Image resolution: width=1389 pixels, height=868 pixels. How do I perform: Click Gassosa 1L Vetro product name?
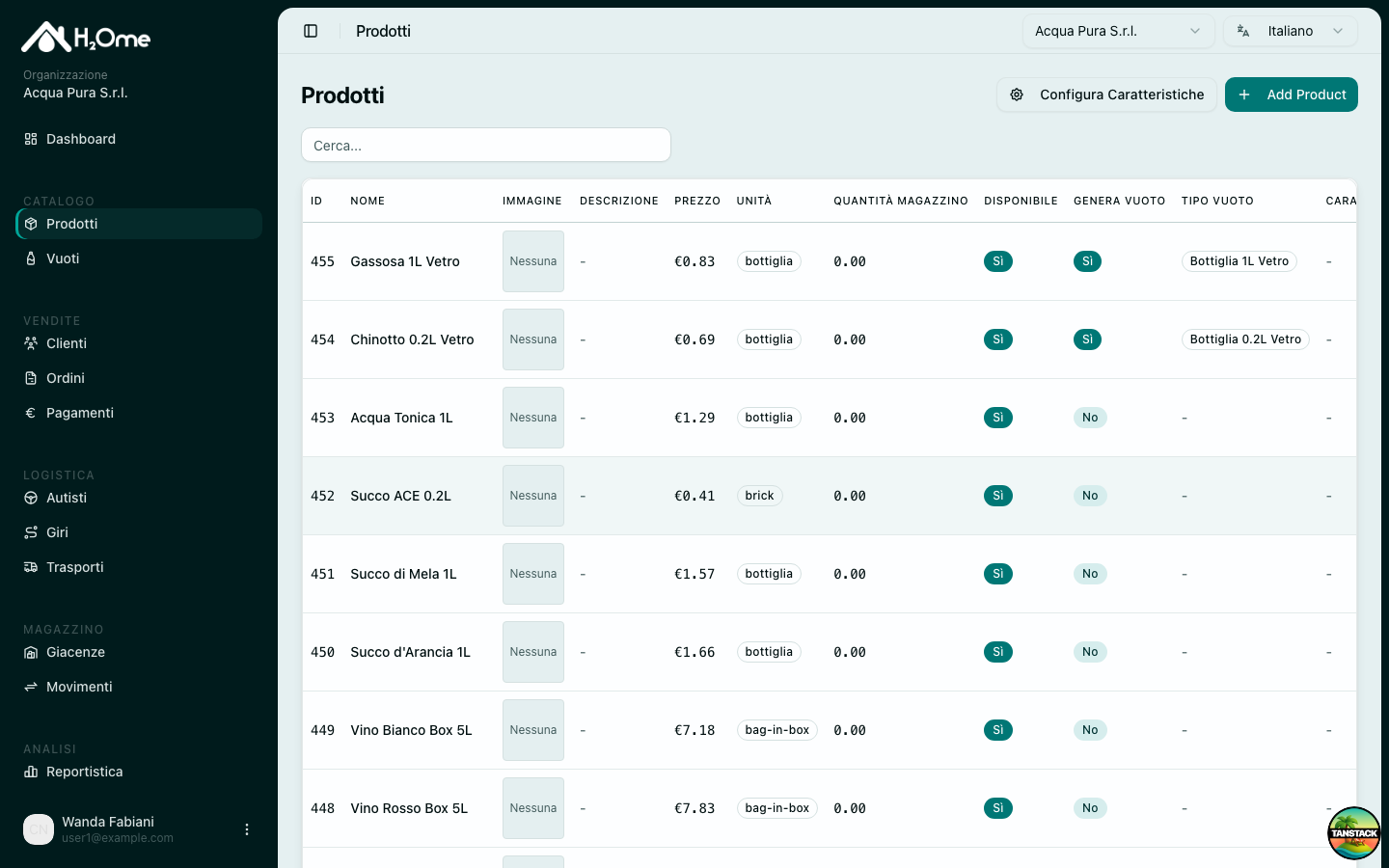point(405,261)
